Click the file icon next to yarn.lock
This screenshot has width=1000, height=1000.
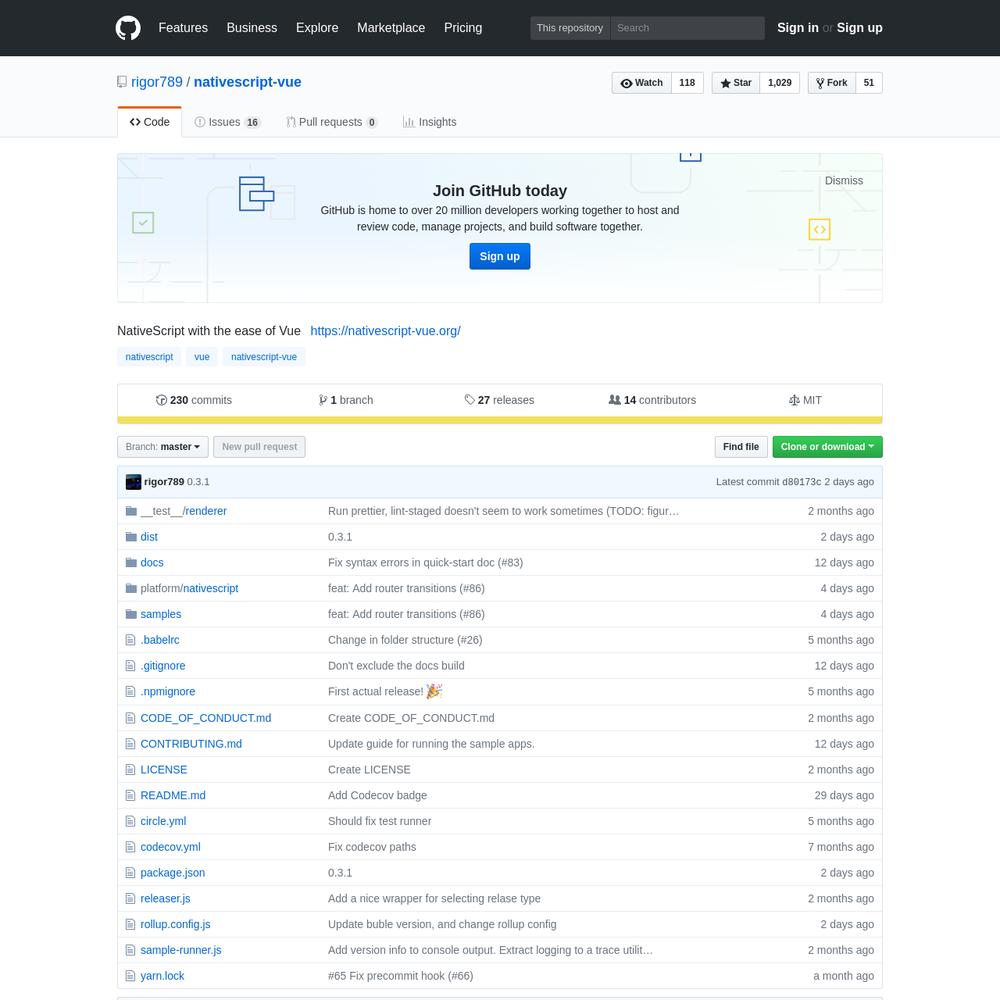(x=131, y=976)
